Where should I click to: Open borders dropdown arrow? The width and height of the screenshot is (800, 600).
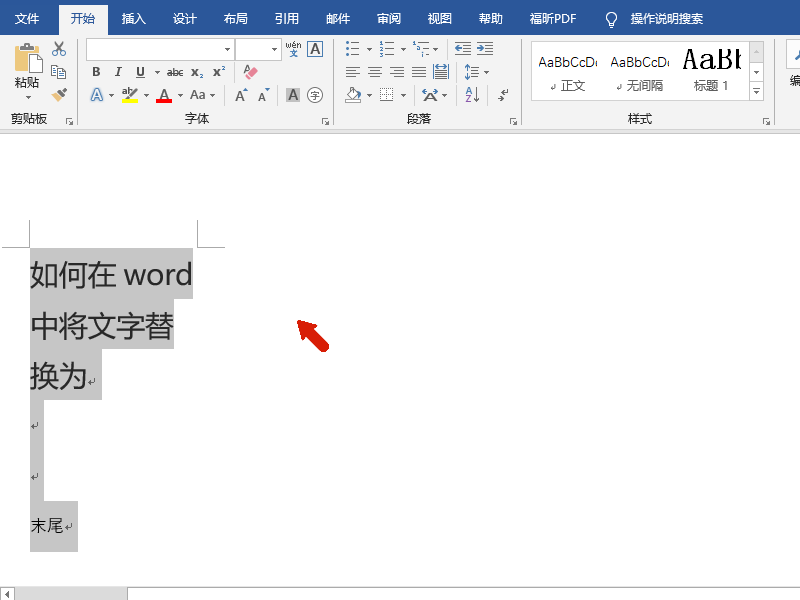(x=403, y=95)
